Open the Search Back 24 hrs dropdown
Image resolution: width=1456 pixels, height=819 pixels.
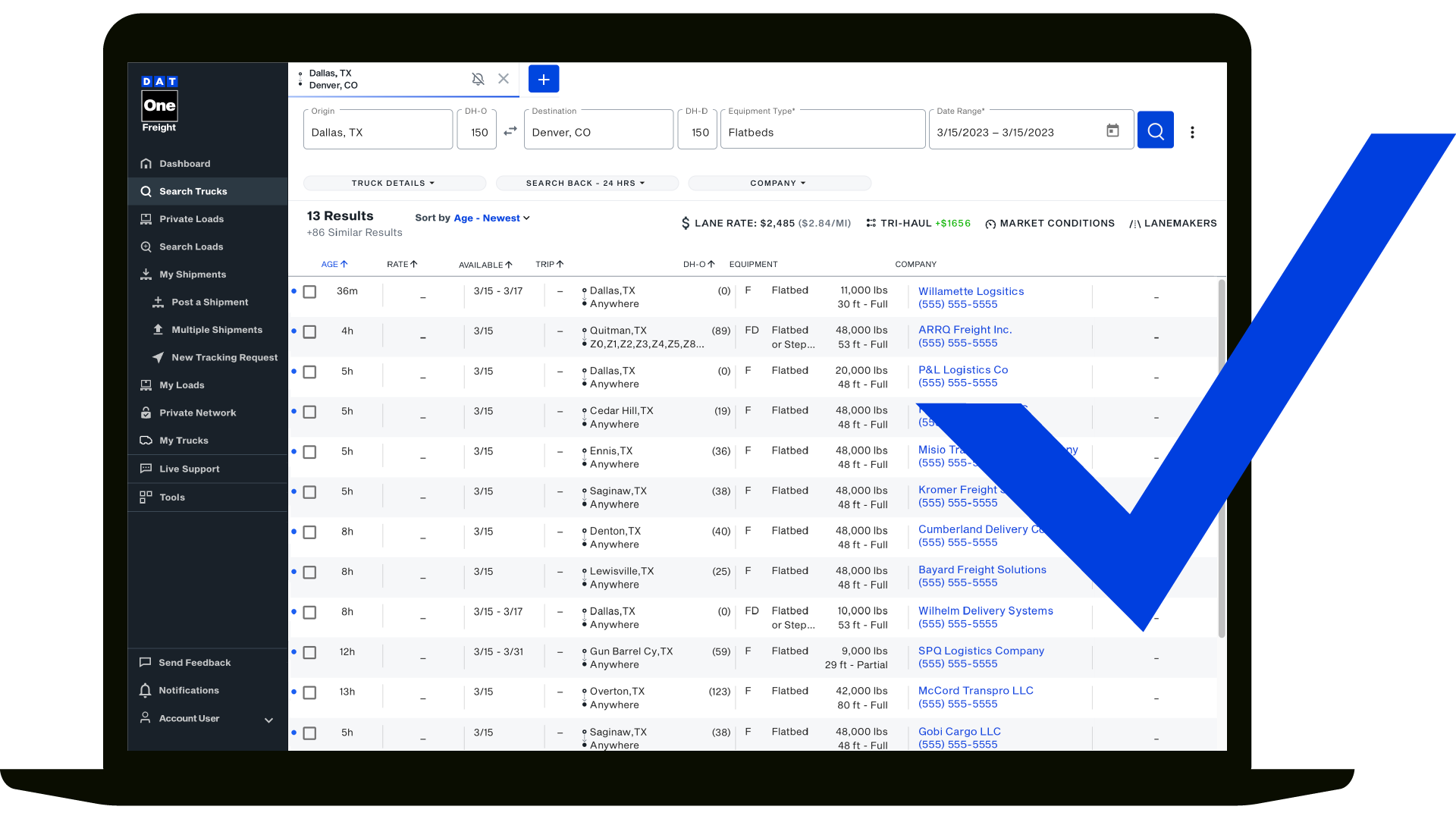(x=585, y=184)
